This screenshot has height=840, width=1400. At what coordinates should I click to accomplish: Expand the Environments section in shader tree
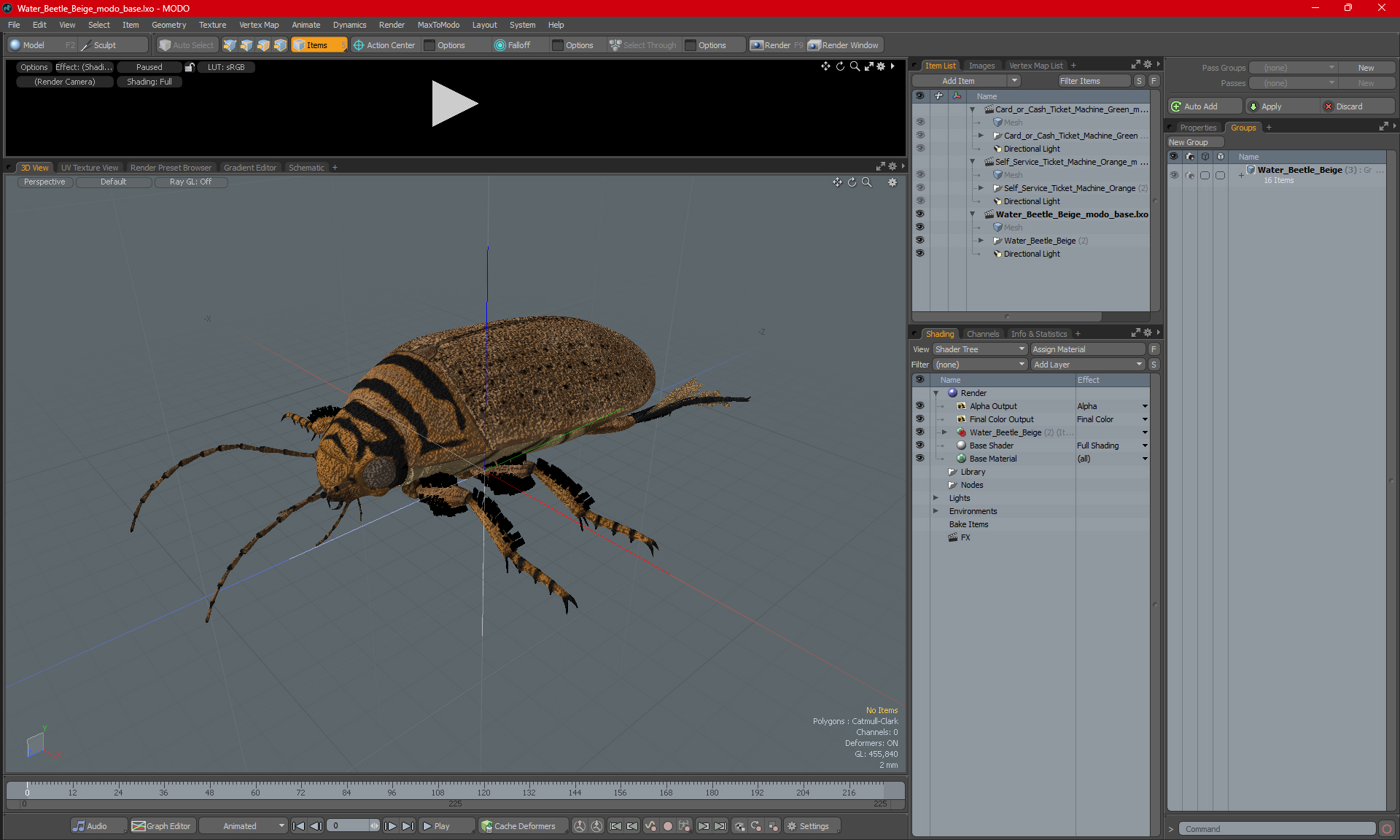tap(937, 510)
